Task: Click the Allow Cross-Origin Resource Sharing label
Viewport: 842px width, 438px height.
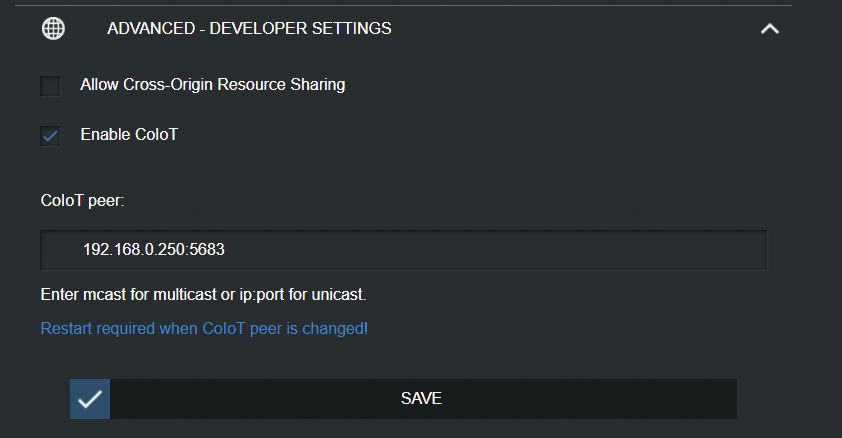Action: 212,85
